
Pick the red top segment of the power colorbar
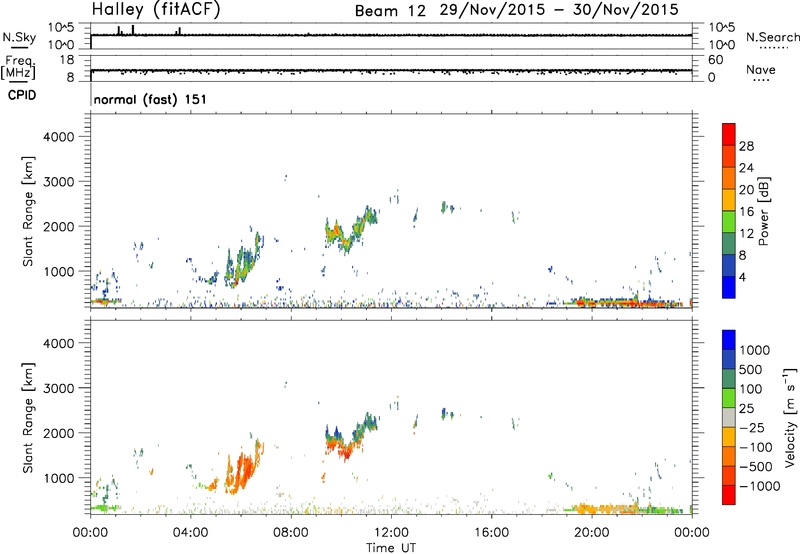(729, 135)
